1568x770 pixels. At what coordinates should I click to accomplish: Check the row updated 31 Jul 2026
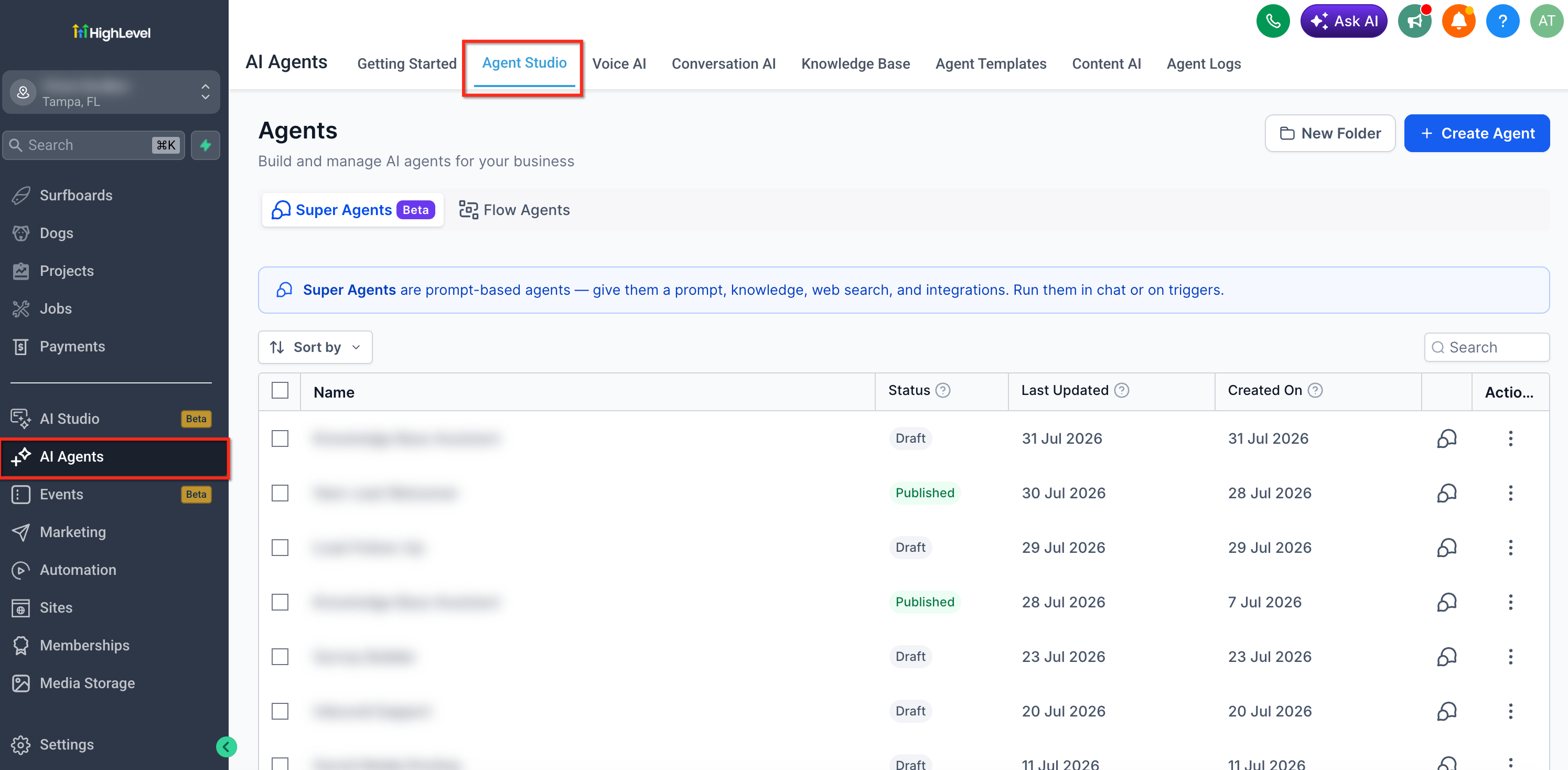[x=280, y=439]
